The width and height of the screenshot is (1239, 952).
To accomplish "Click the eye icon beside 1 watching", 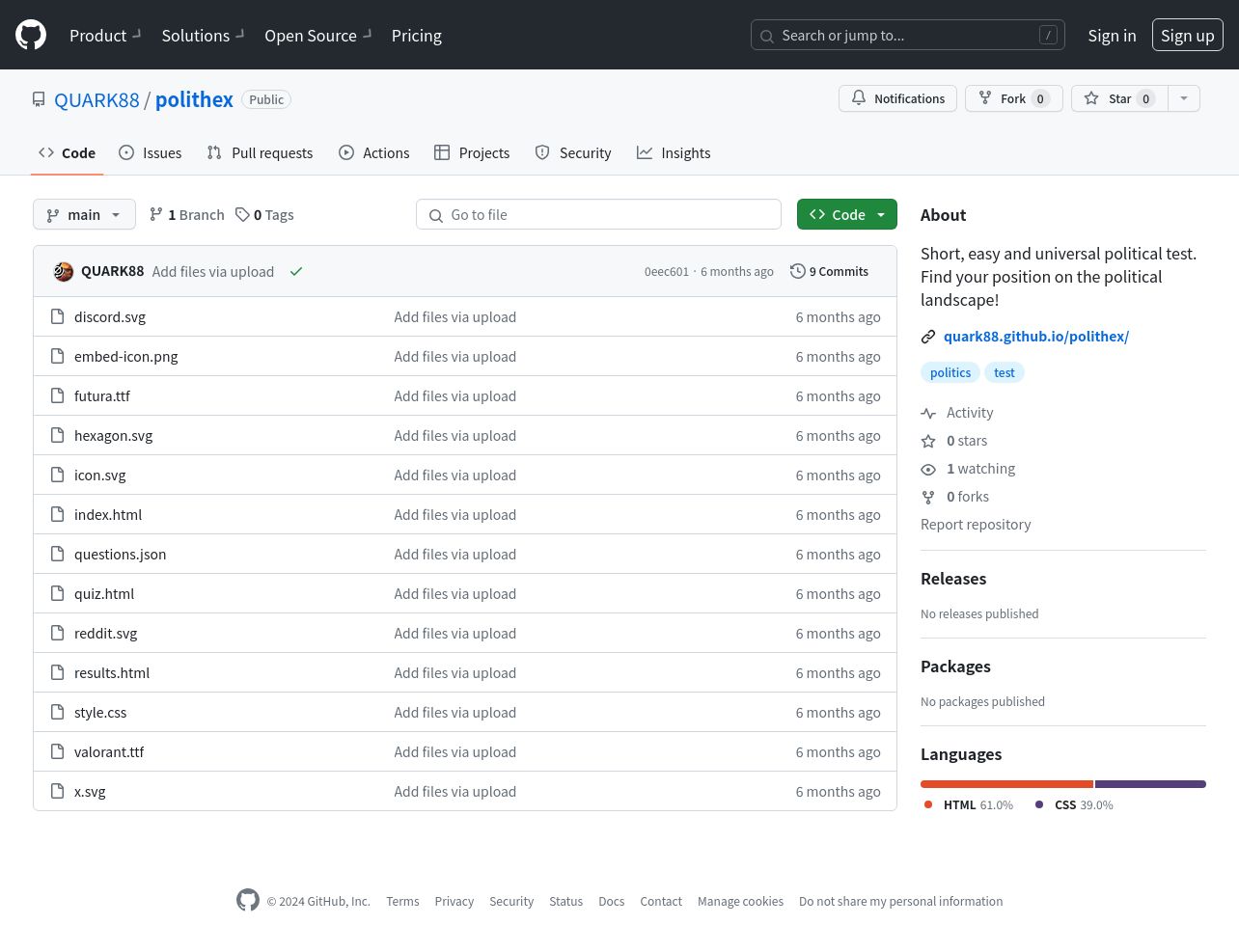I will (x=928, y=469).
